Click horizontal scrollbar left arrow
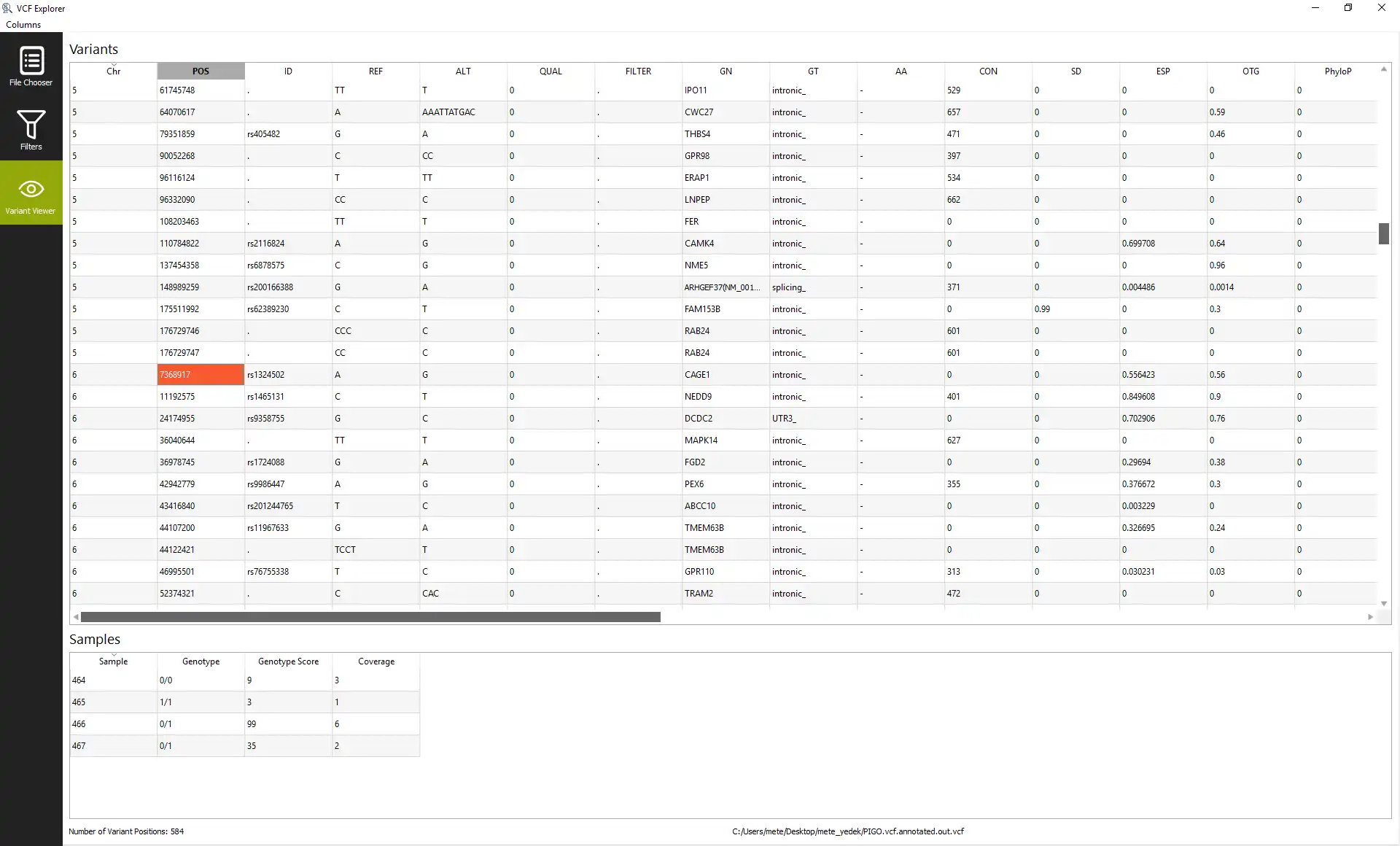The width and height of the screenshot is (1400, 846). click(76, 617)
